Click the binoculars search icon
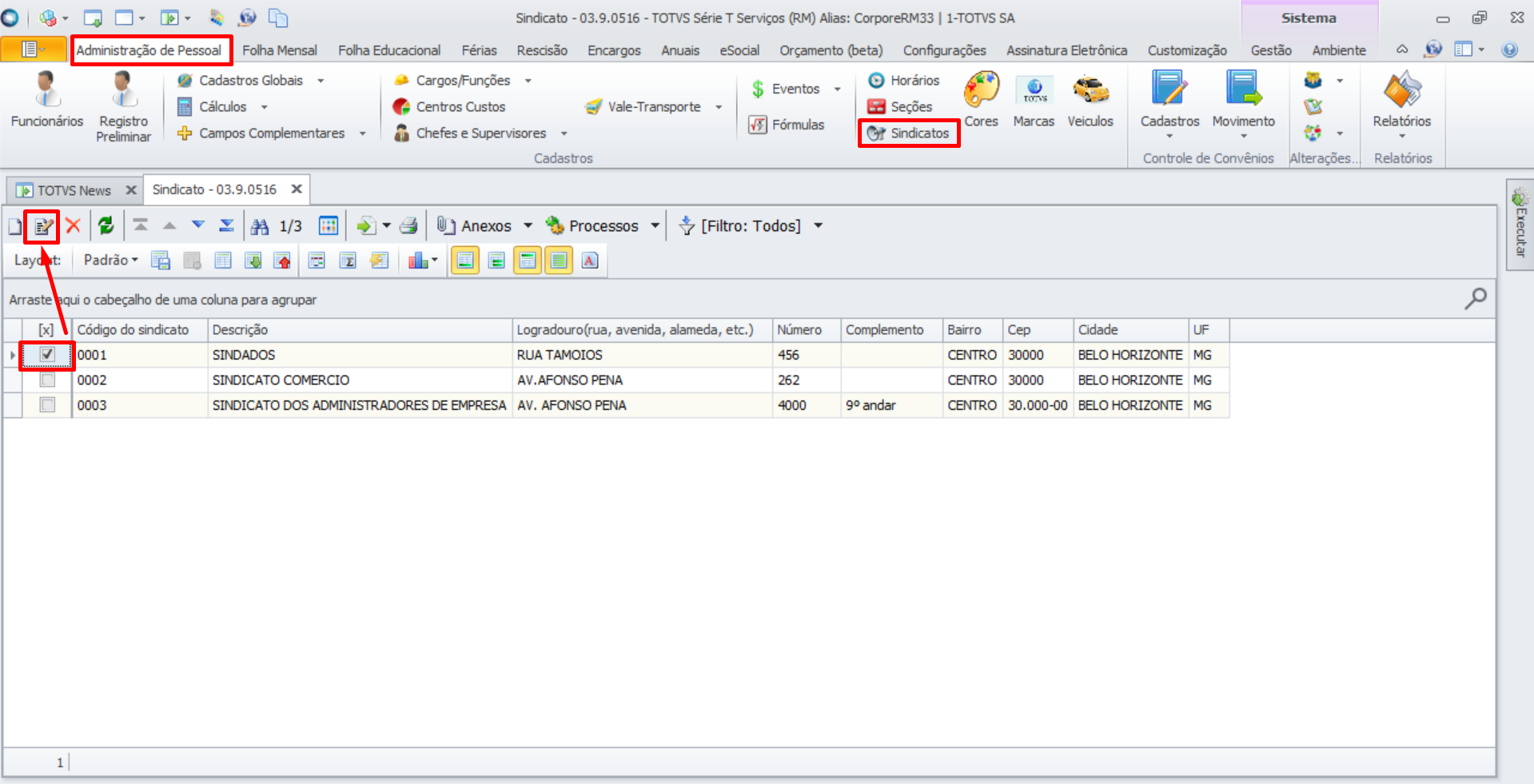Screen dimensions: 1534x784 pyautogui.click(x=260, y=226)
